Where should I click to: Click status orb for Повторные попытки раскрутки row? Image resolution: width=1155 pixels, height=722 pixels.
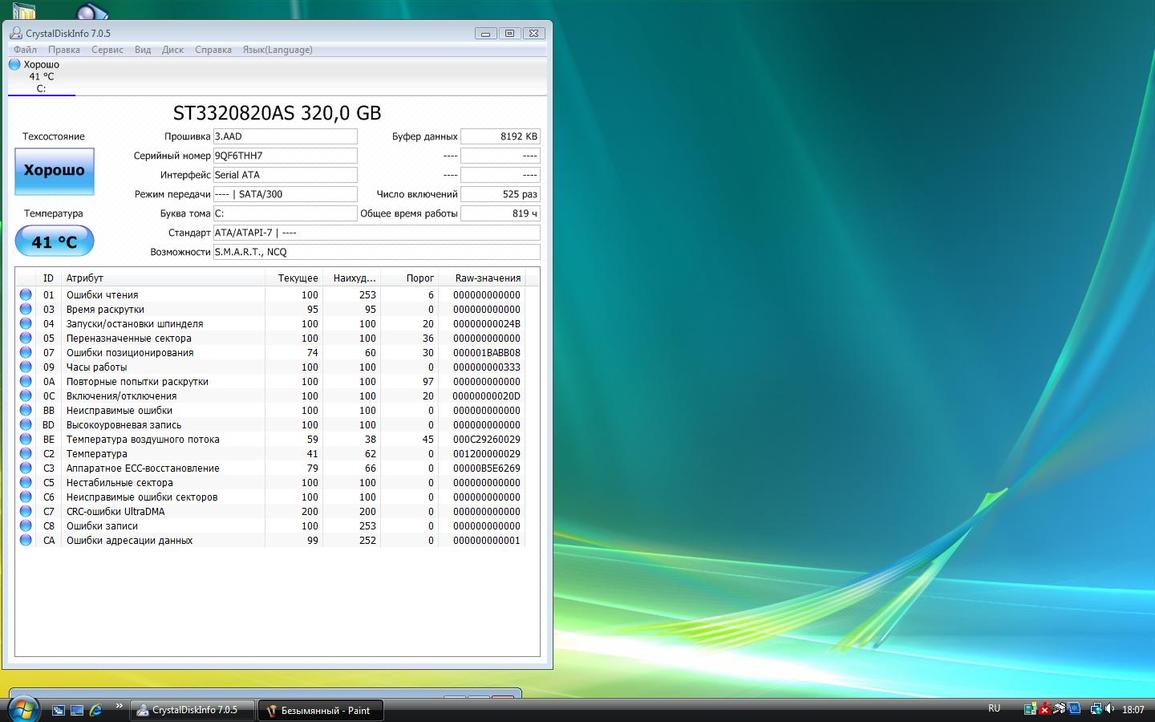click(x=26, y=382)
